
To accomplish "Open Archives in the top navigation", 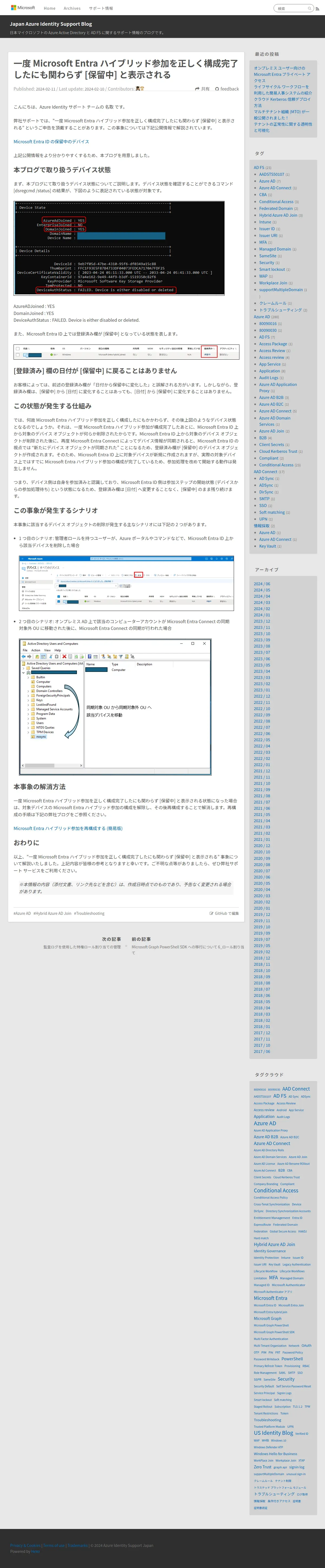I will (72, 8).
